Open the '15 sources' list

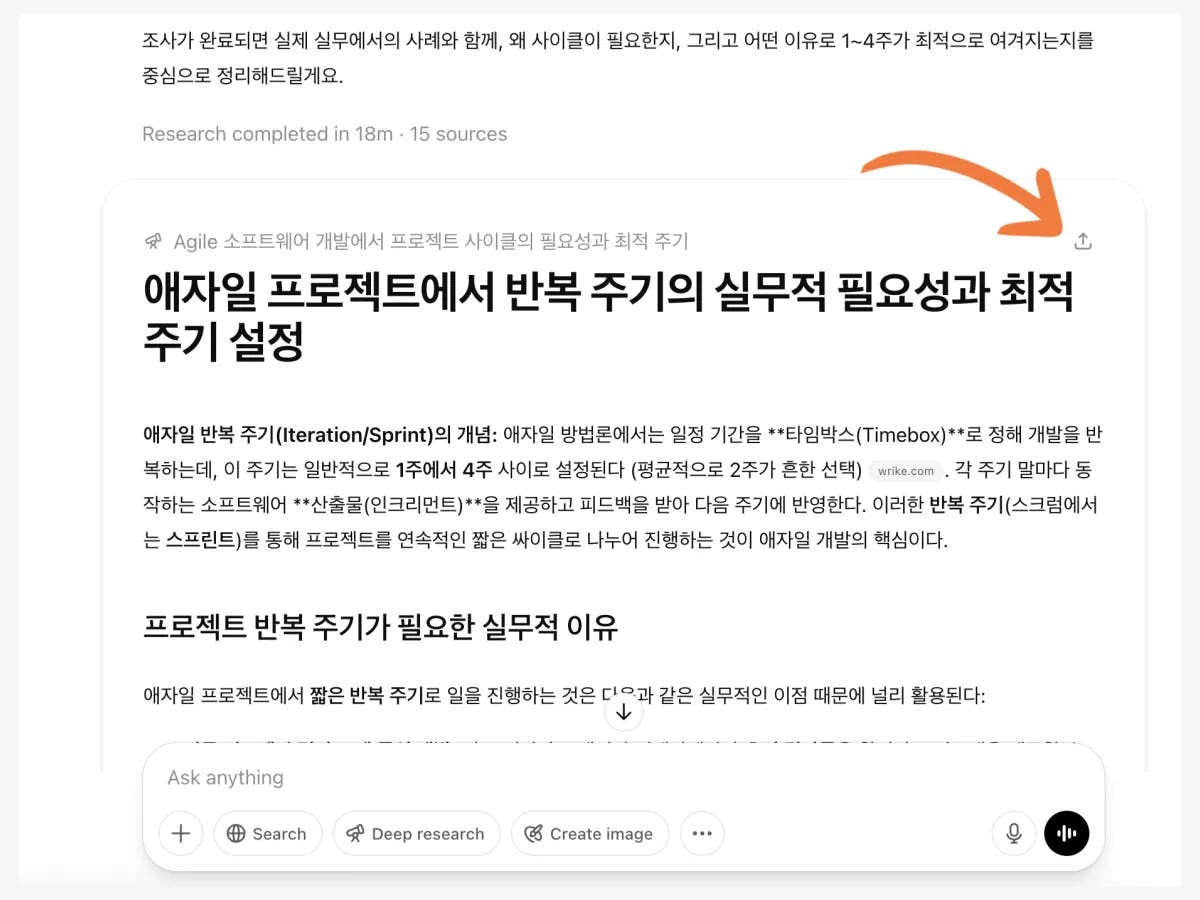pos(458,134)
